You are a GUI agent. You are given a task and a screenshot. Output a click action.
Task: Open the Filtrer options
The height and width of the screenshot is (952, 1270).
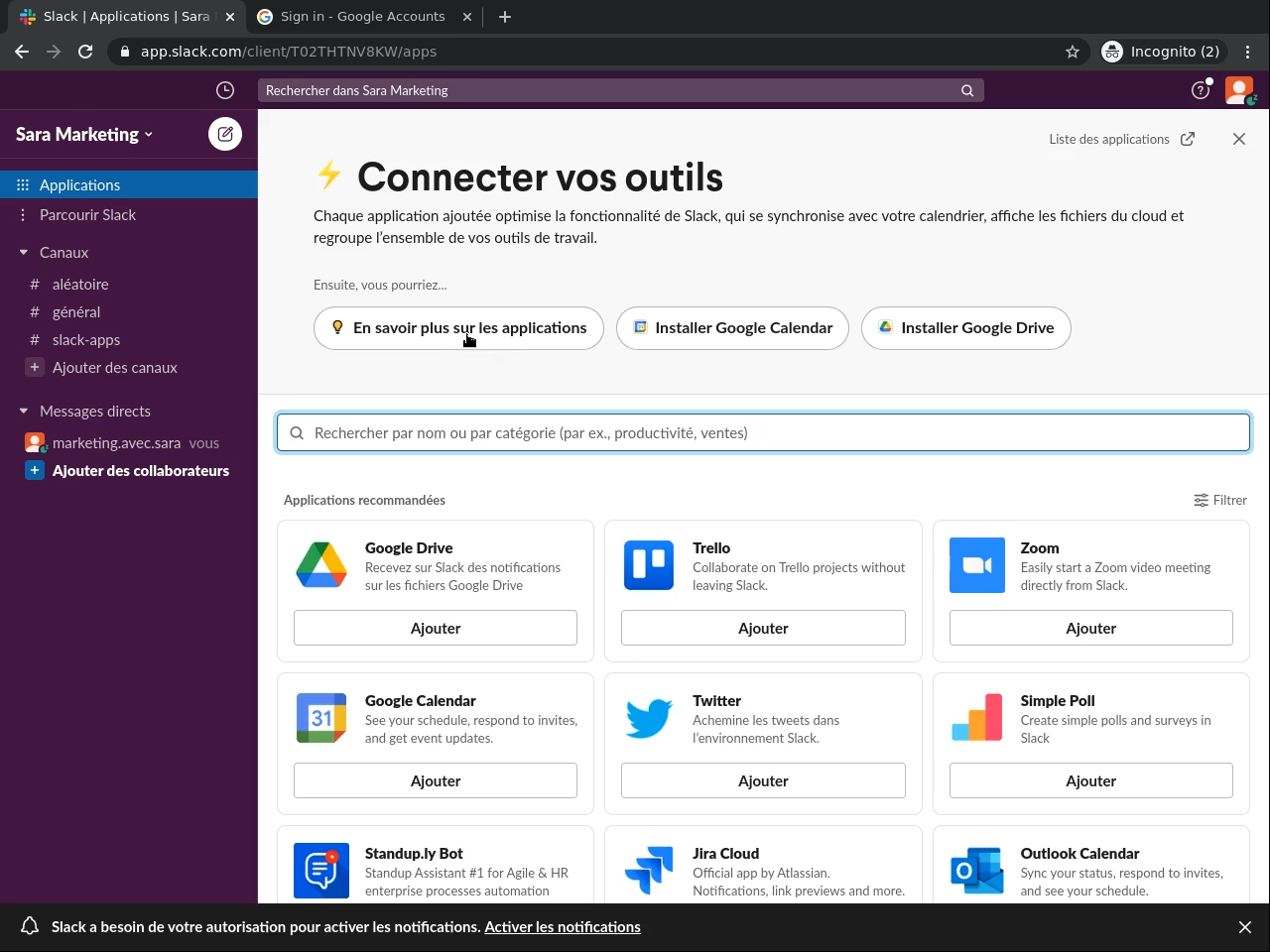pos(1220,500)
